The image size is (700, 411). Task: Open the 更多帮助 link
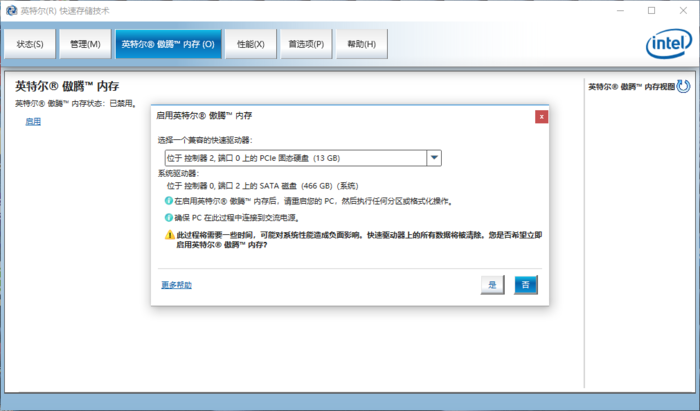tap(176, 285)
